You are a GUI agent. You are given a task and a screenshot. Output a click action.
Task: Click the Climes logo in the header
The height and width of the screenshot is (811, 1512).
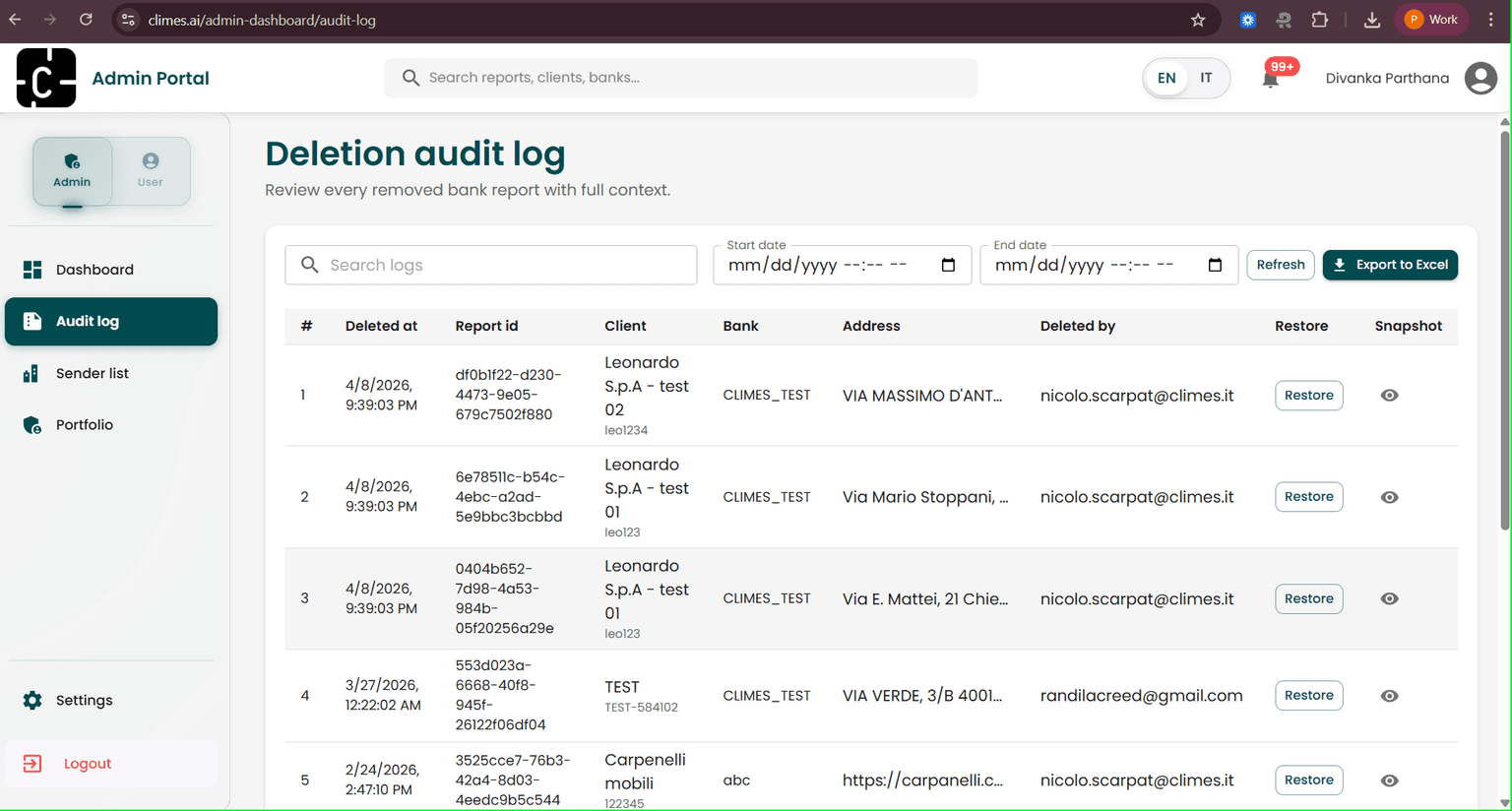coord(46,78)
